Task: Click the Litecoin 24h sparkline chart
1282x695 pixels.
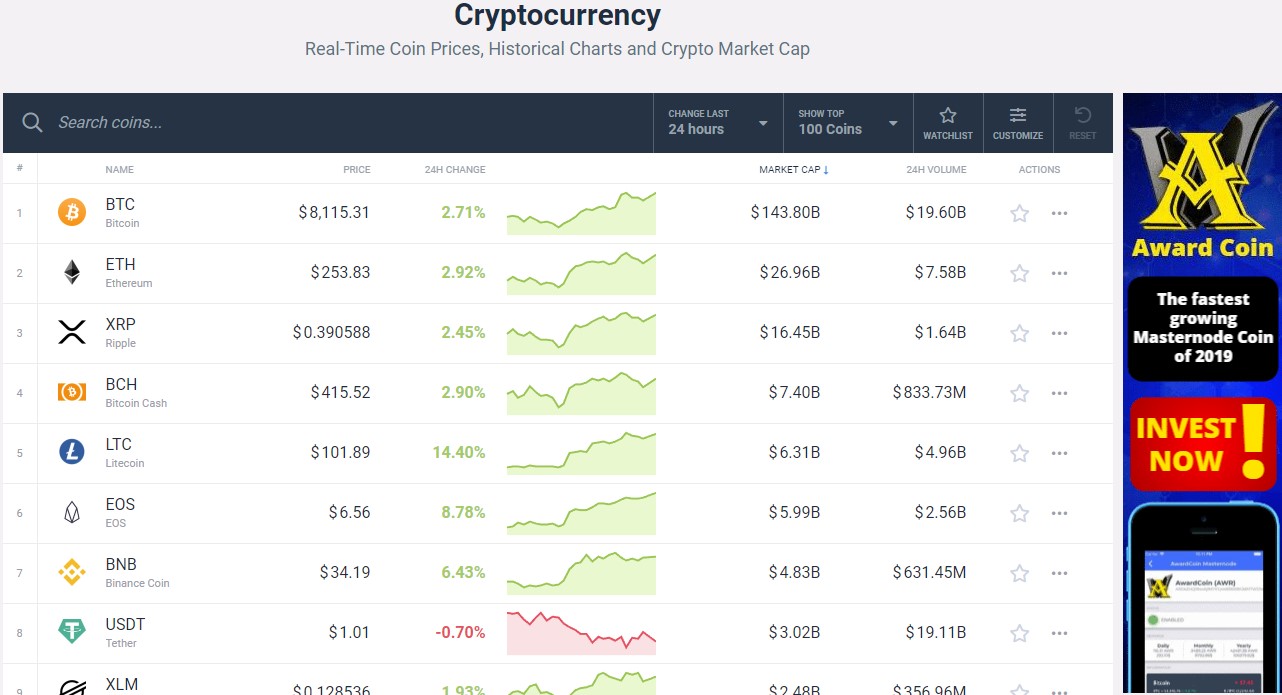Action: [x=581, y=452]
